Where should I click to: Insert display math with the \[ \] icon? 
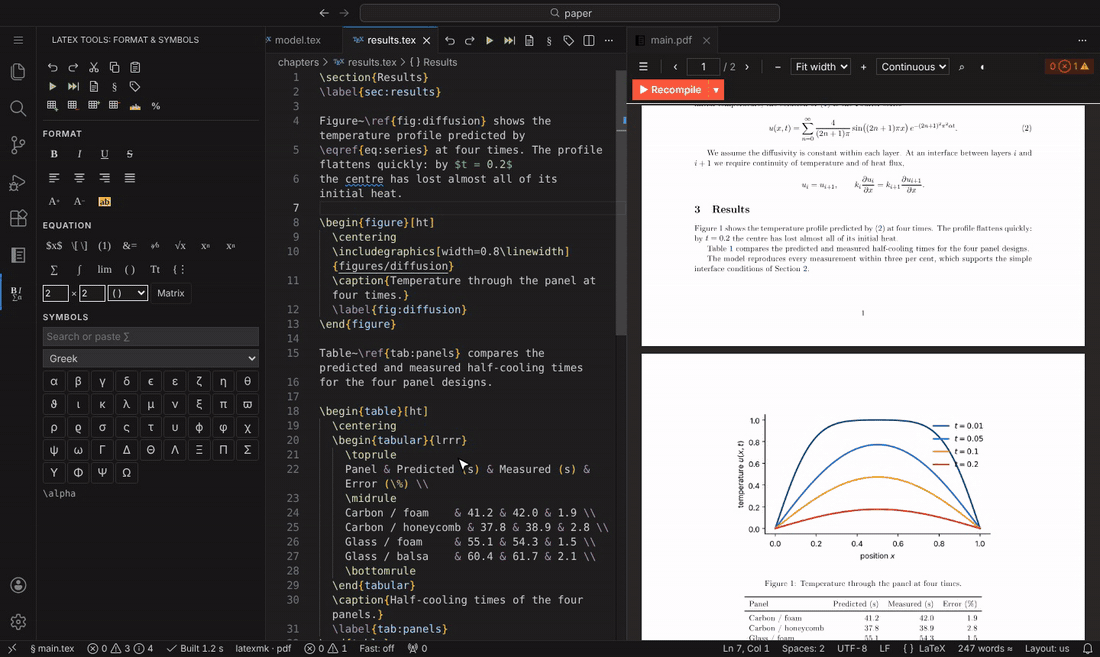click(x=79, y=246)
